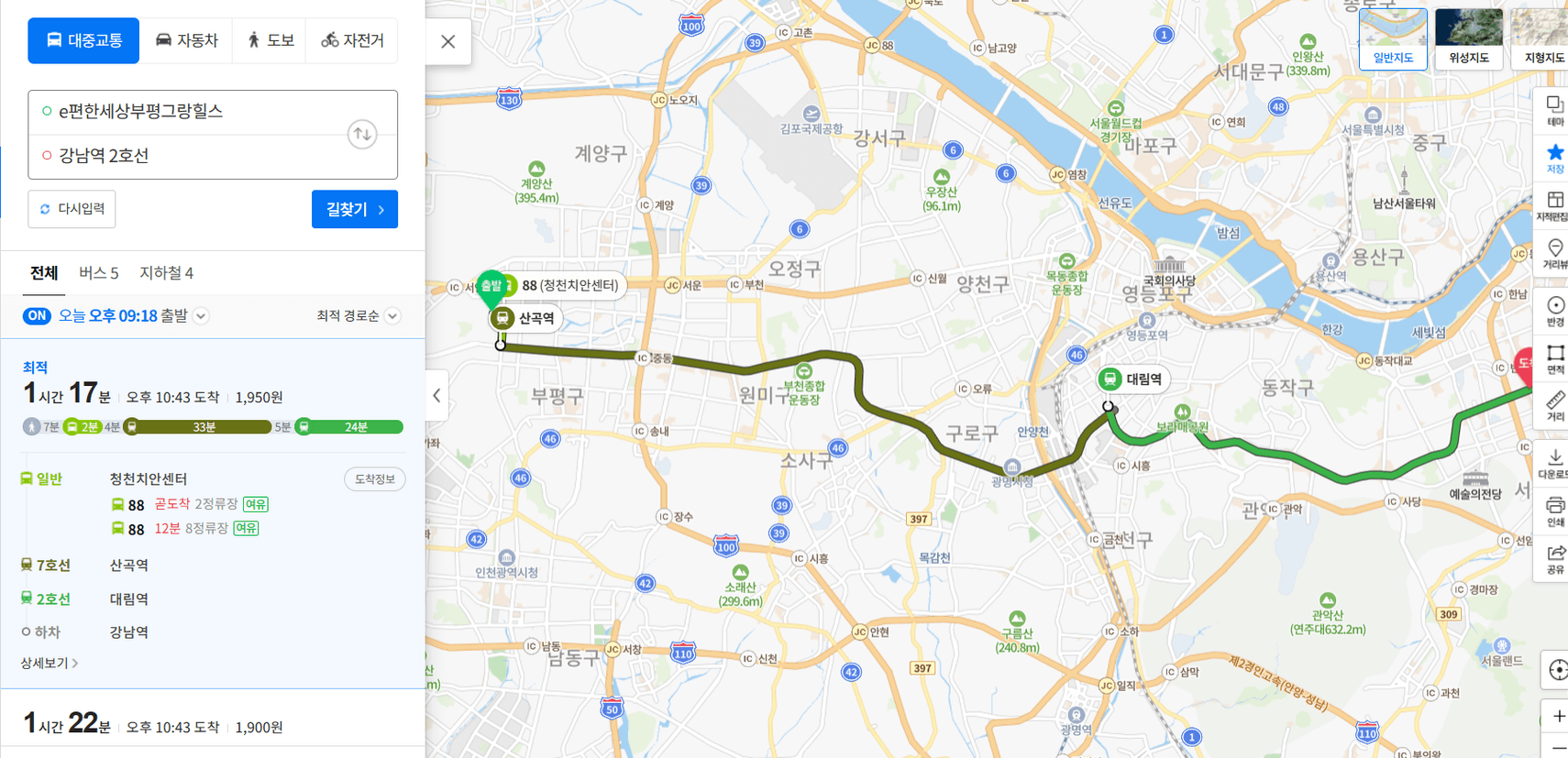Select the 거리 ruler measure tool
The height and width of the screenshot is (758, 1568).
(1555, 406)
